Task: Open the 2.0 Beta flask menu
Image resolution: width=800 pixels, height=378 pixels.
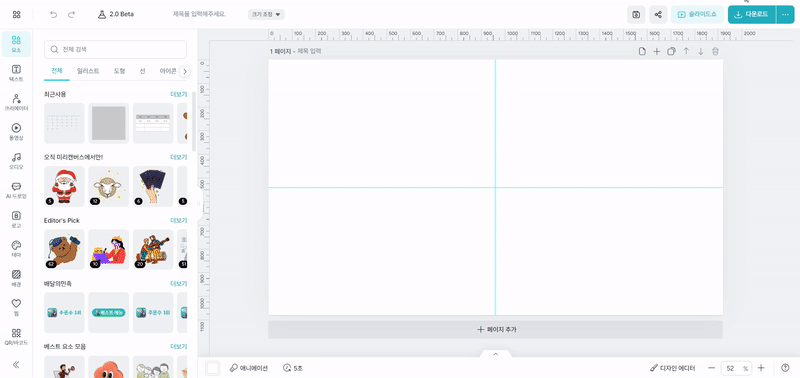Action: click(x=116, y=14)
